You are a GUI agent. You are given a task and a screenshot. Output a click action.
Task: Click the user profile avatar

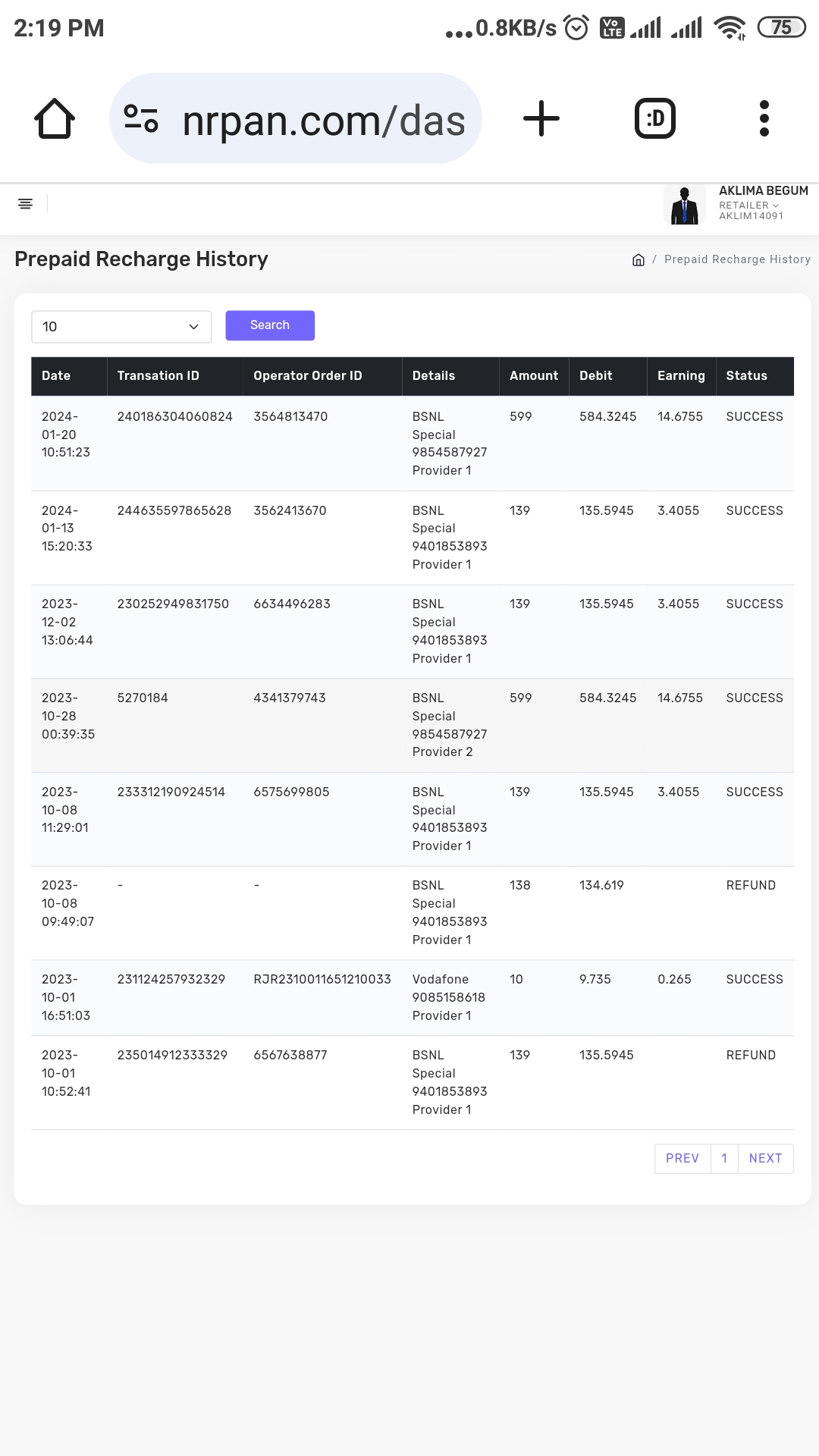[684, 205]
